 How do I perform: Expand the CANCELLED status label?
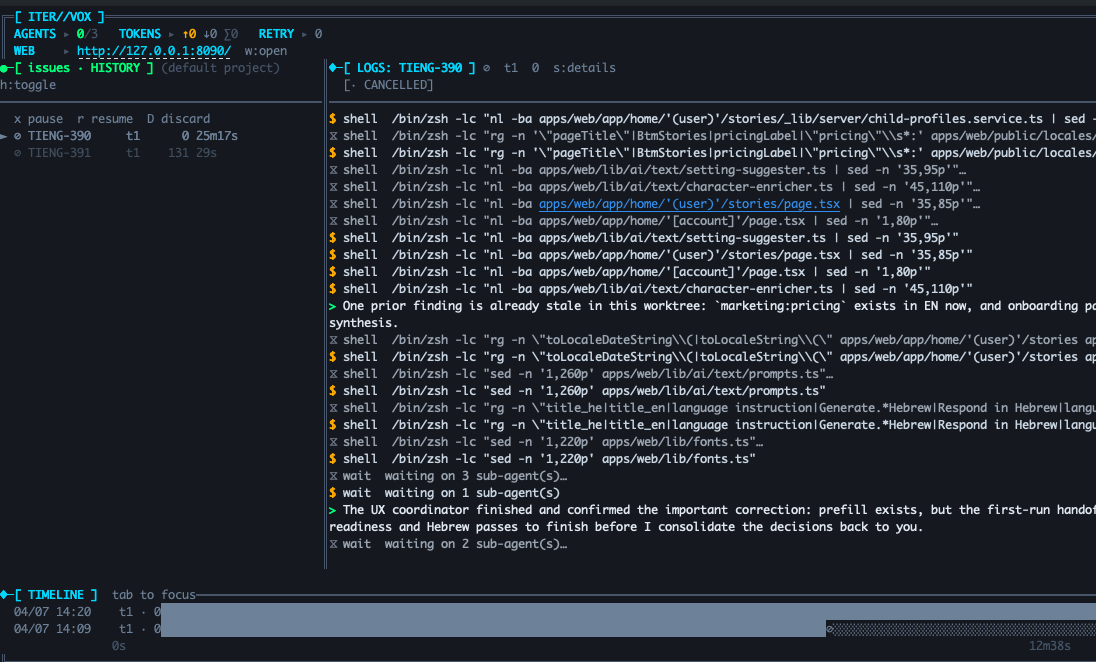[388, 85]
